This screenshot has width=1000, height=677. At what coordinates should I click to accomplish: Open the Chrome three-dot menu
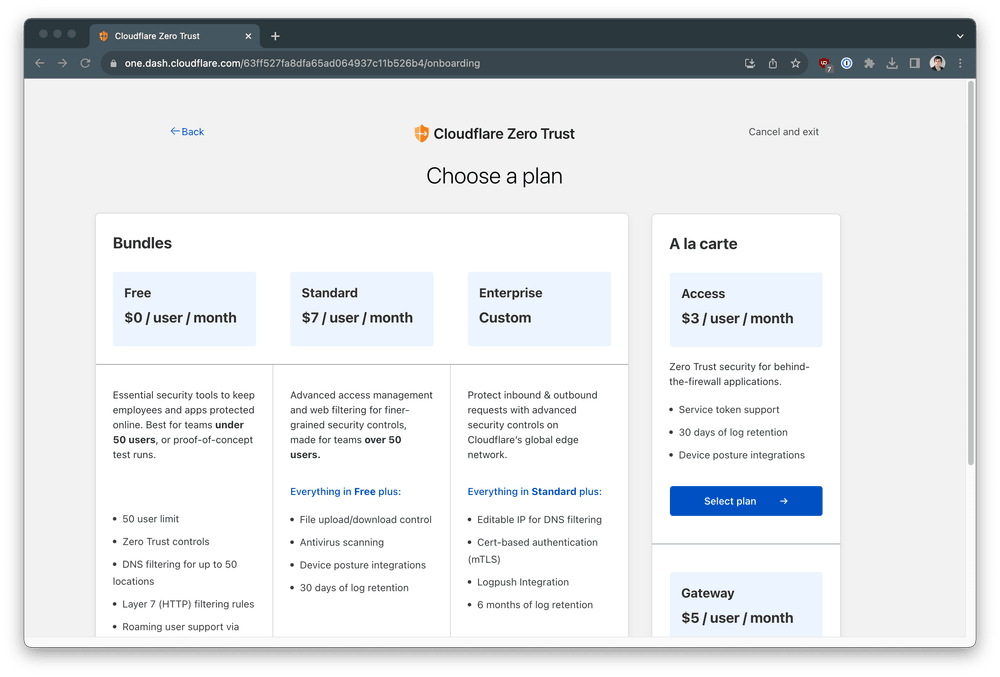tap(959, 62)
